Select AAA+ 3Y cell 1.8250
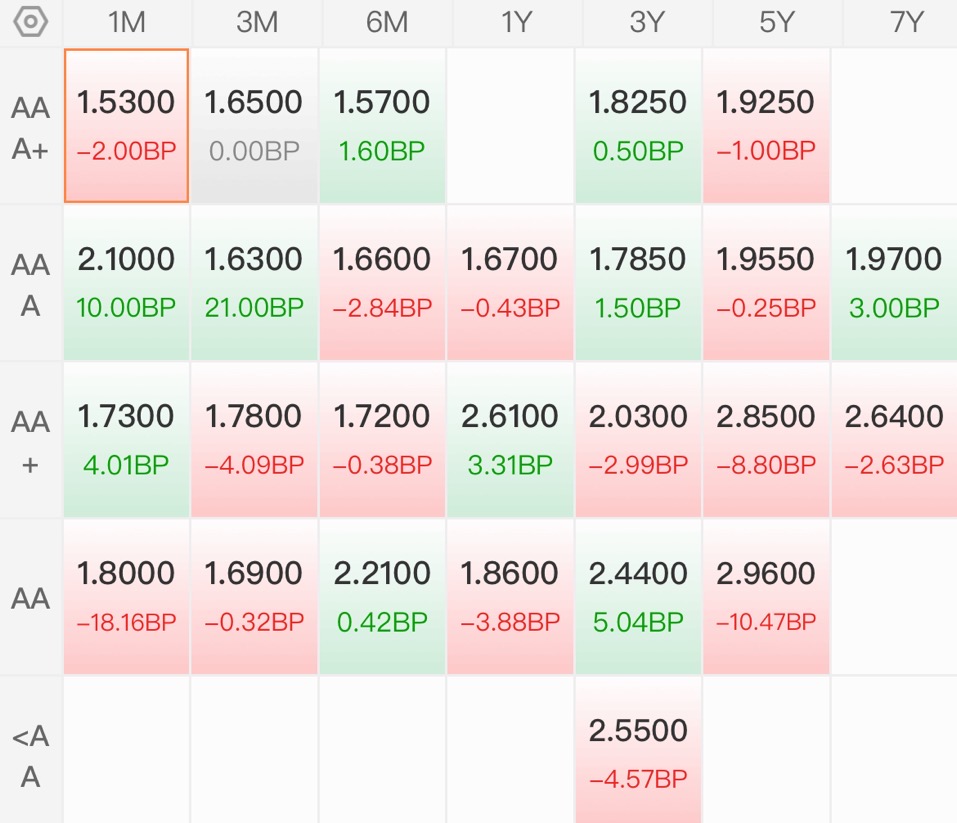The width and height of the screenshot is (957, 823). [638, 126]
